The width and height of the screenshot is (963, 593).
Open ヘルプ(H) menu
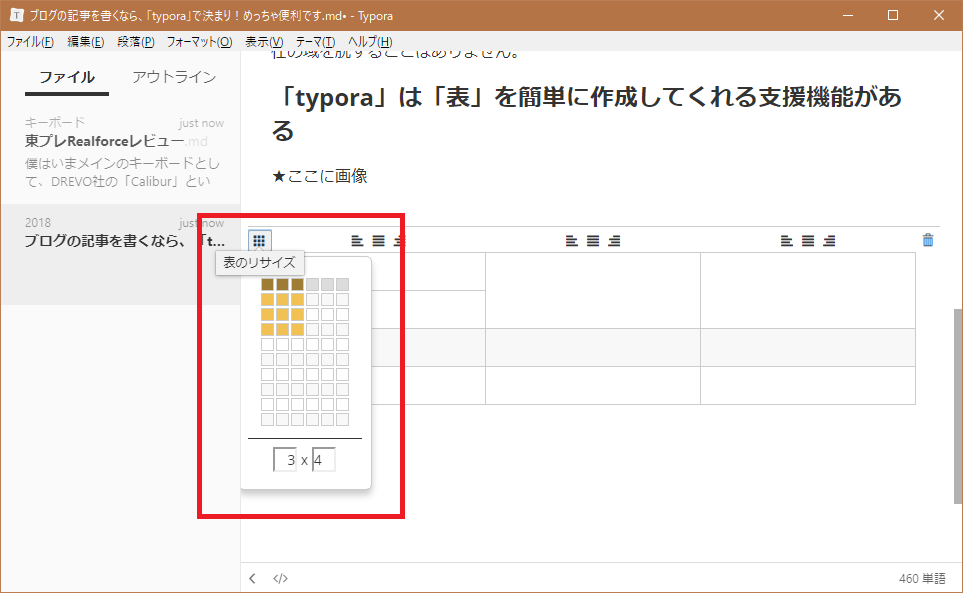370,42
